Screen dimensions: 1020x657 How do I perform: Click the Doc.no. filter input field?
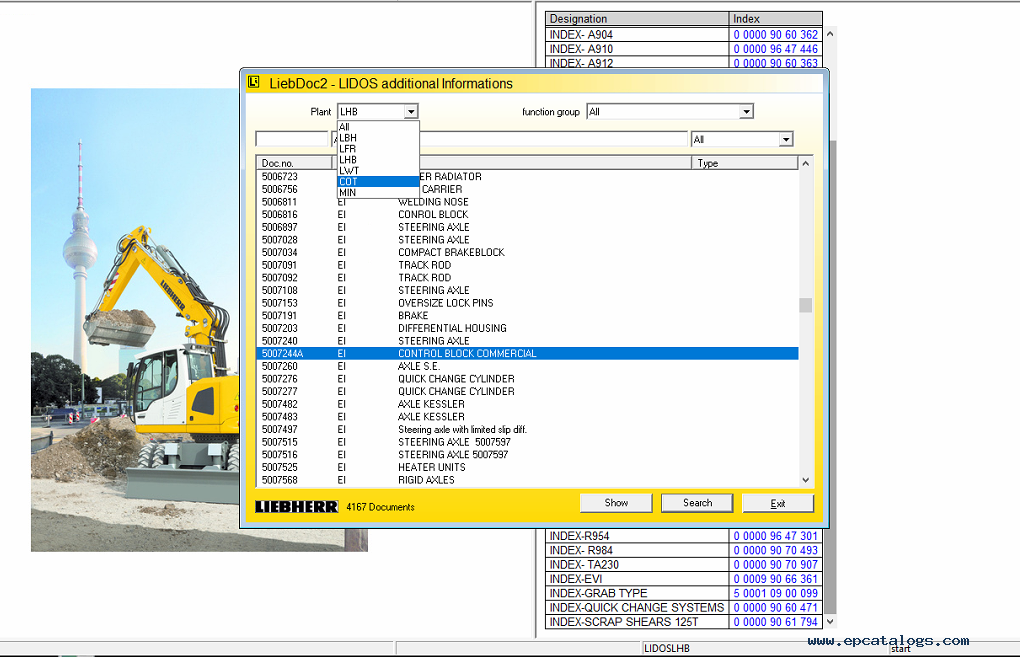click(292, 139)
